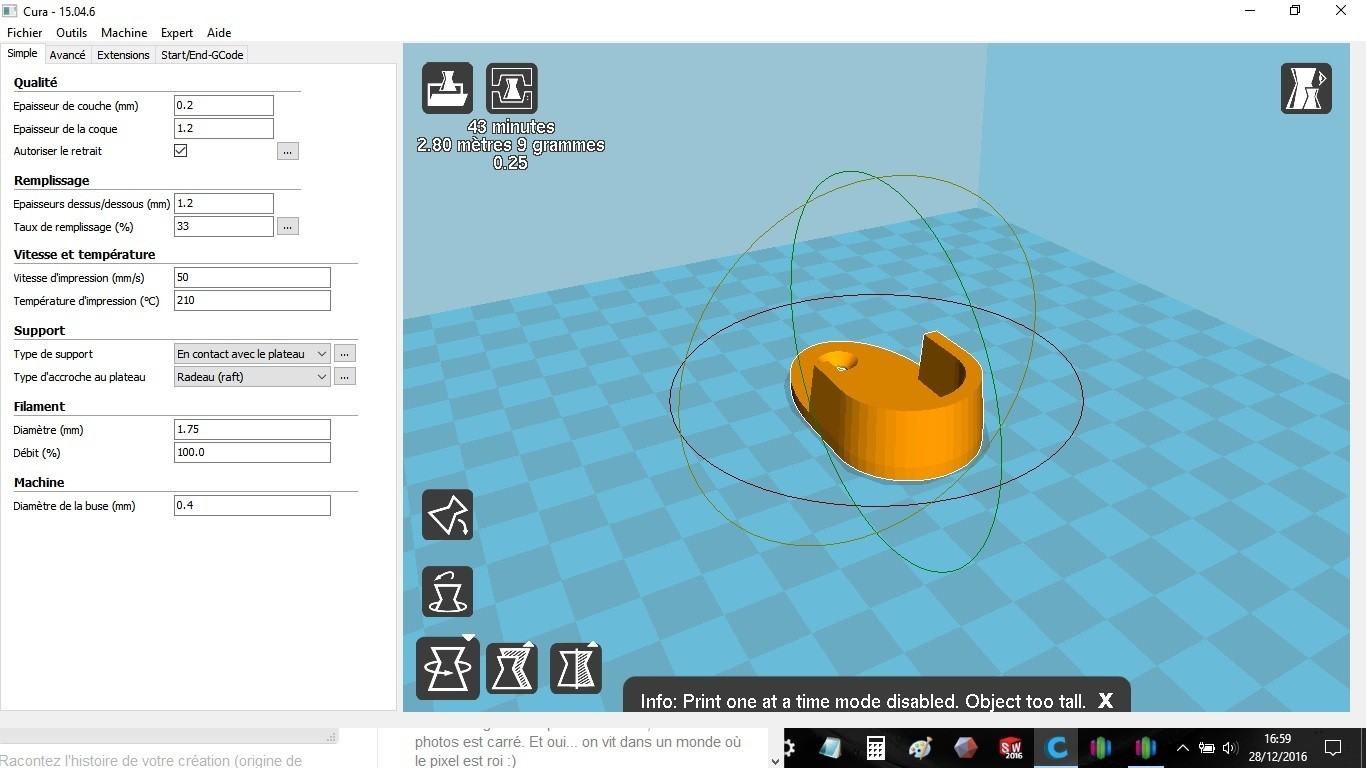Select the Rotate tool icon
The height and width of the screenshot is (768, 1366).
[447, 668]
